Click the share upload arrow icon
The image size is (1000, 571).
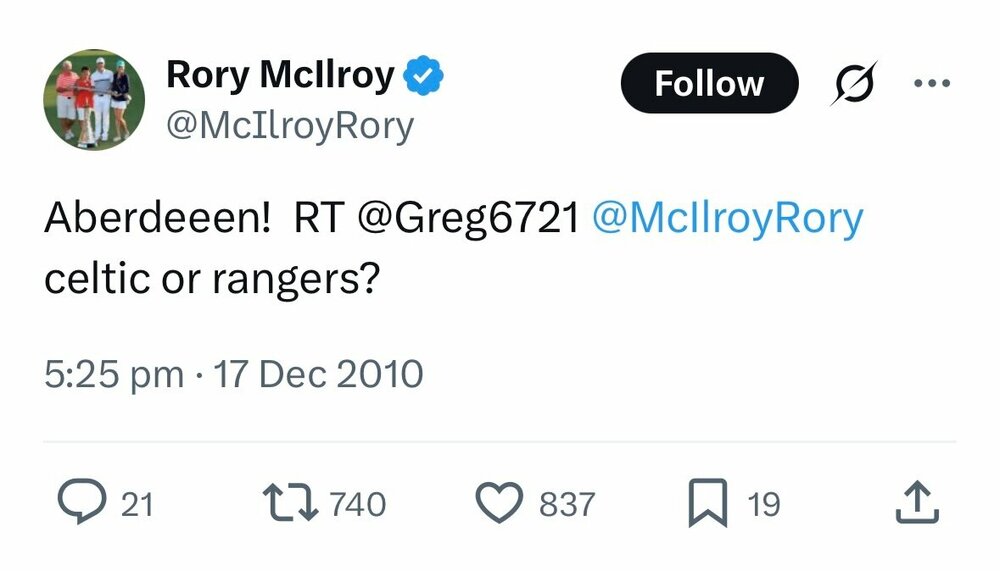click(917, 503)
